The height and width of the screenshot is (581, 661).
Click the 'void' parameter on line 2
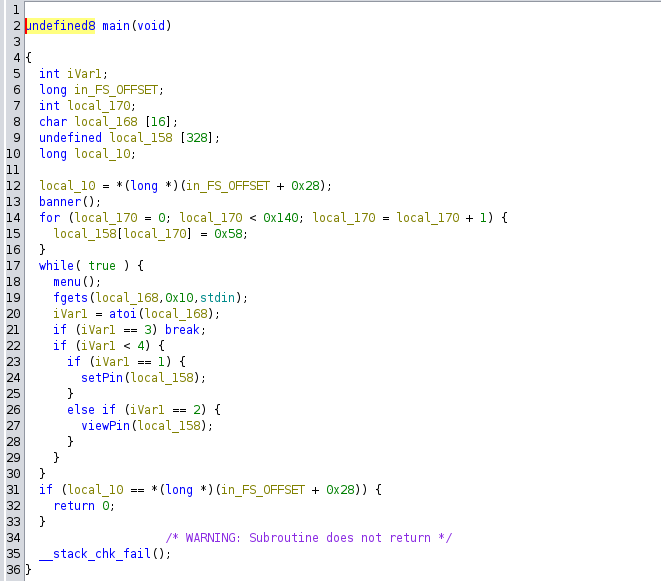click(151, 26)
